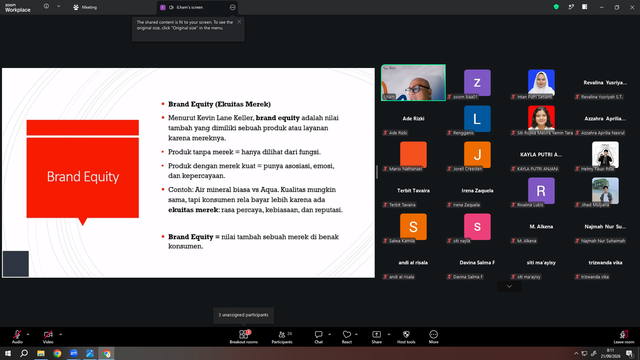Select Mario Nathanael's orange tile

(x=413, y=154)
